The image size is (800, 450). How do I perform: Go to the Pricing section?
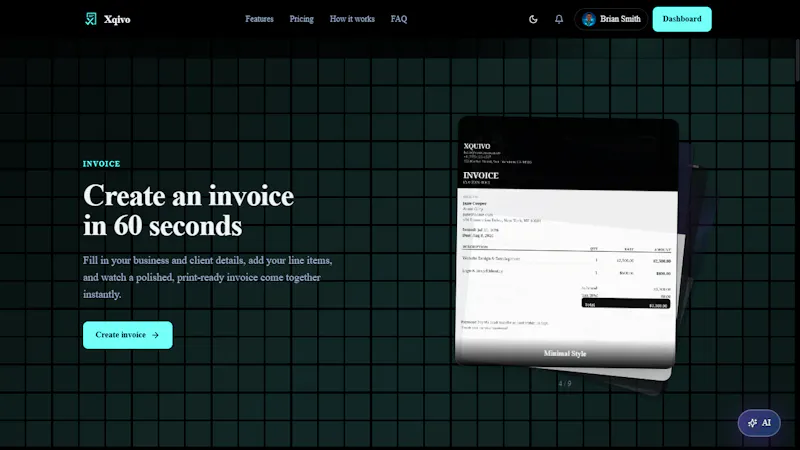click(x=302, y=19)
